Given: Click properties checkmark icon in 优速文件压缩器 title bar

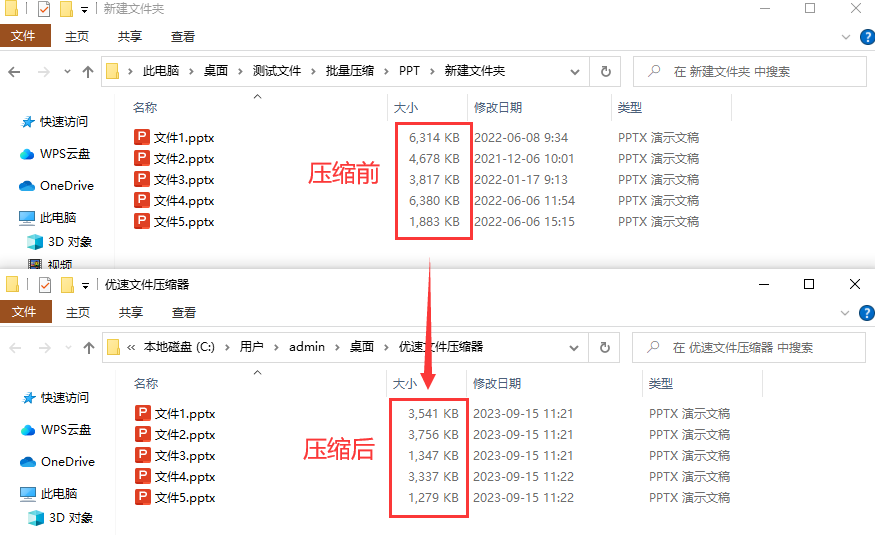Looking at the screenshot, I should coord(45,285).
